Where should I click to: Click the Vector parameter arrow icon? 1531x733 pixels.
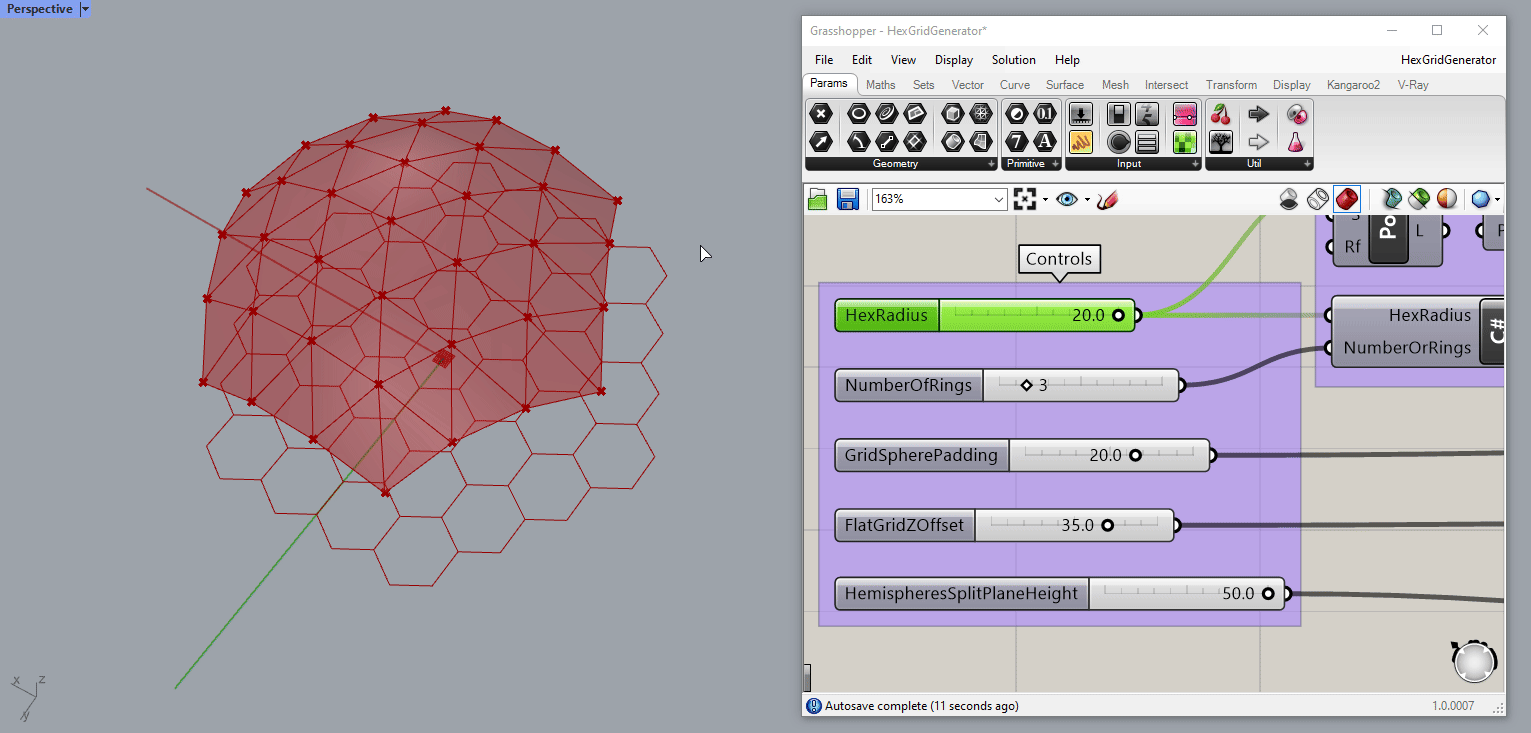pos(821,141)
